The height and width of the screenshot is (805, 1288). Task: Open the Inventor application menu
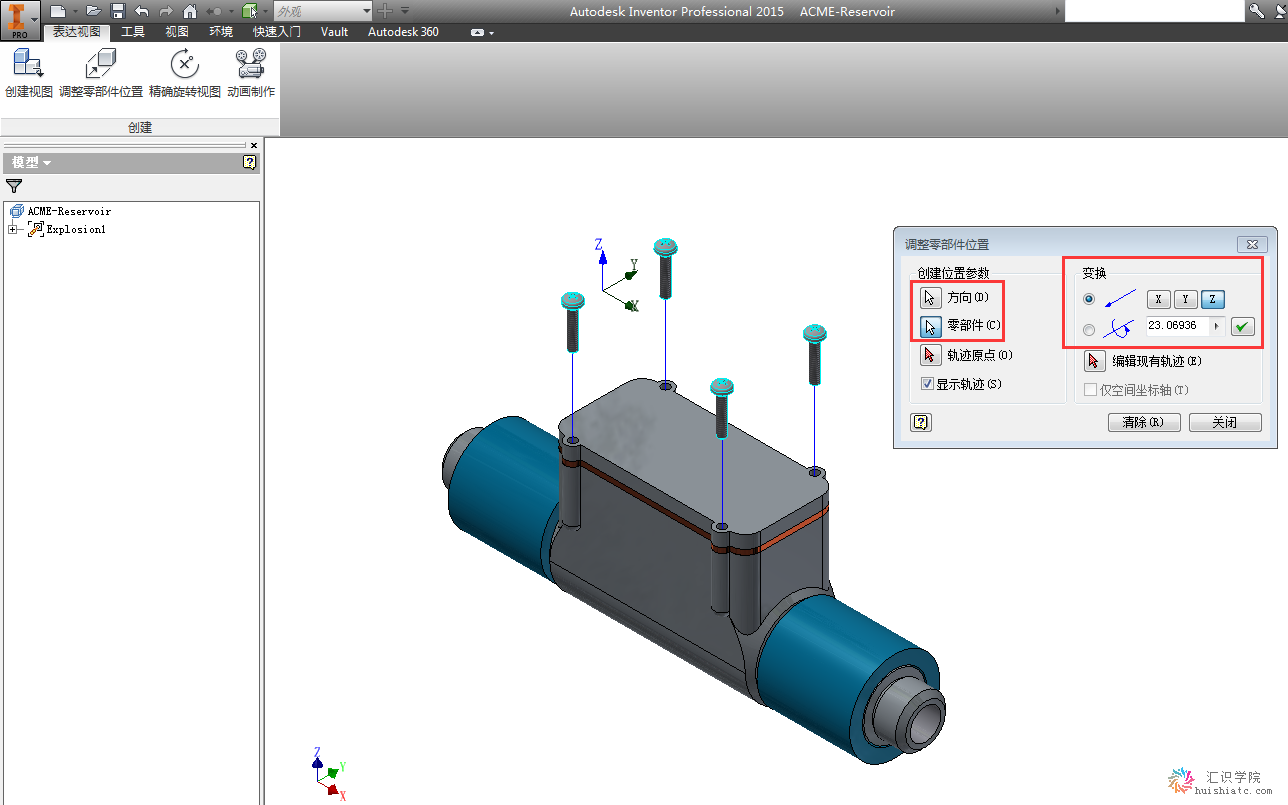pyautogui.click(x=20, y=19)
